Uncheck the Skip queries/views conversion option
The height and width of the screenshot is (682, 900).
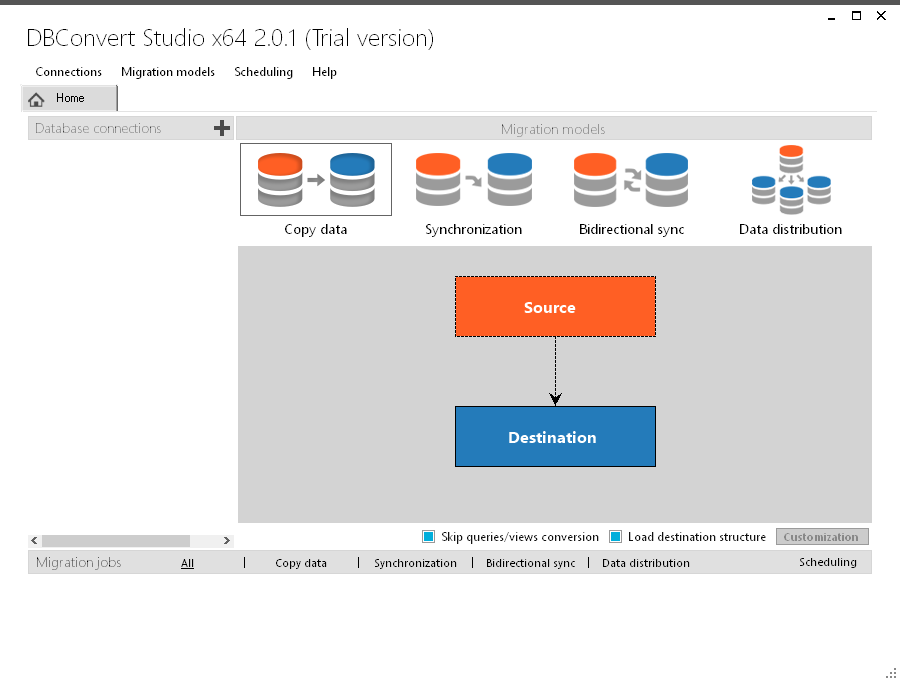click(428, 536)
